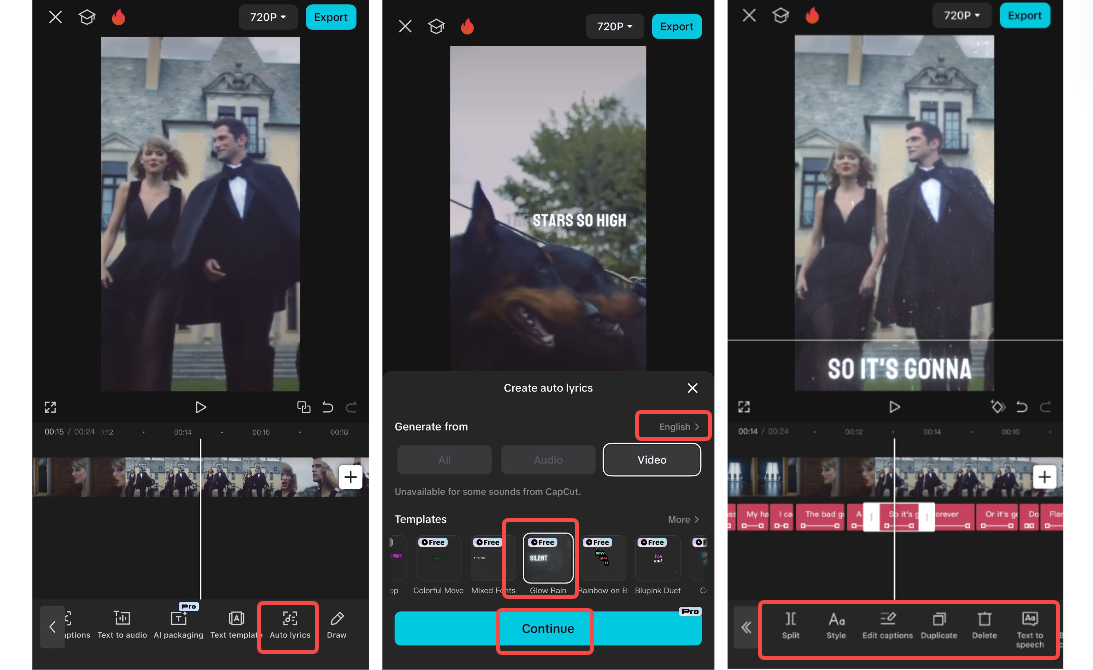This screenshot has height=670, width=1093.
Task: Tap the selected 'So it's g' caption clip
Action: pos(899,517)
